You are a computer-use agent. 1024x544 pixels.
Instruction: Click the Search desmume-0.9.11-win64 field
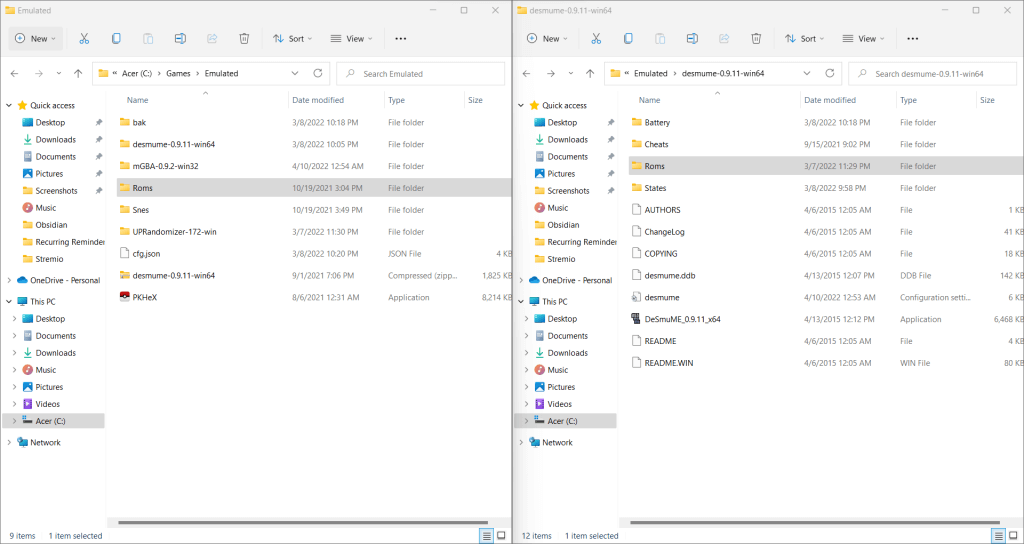pyautogui.click(x=933, y=74)
